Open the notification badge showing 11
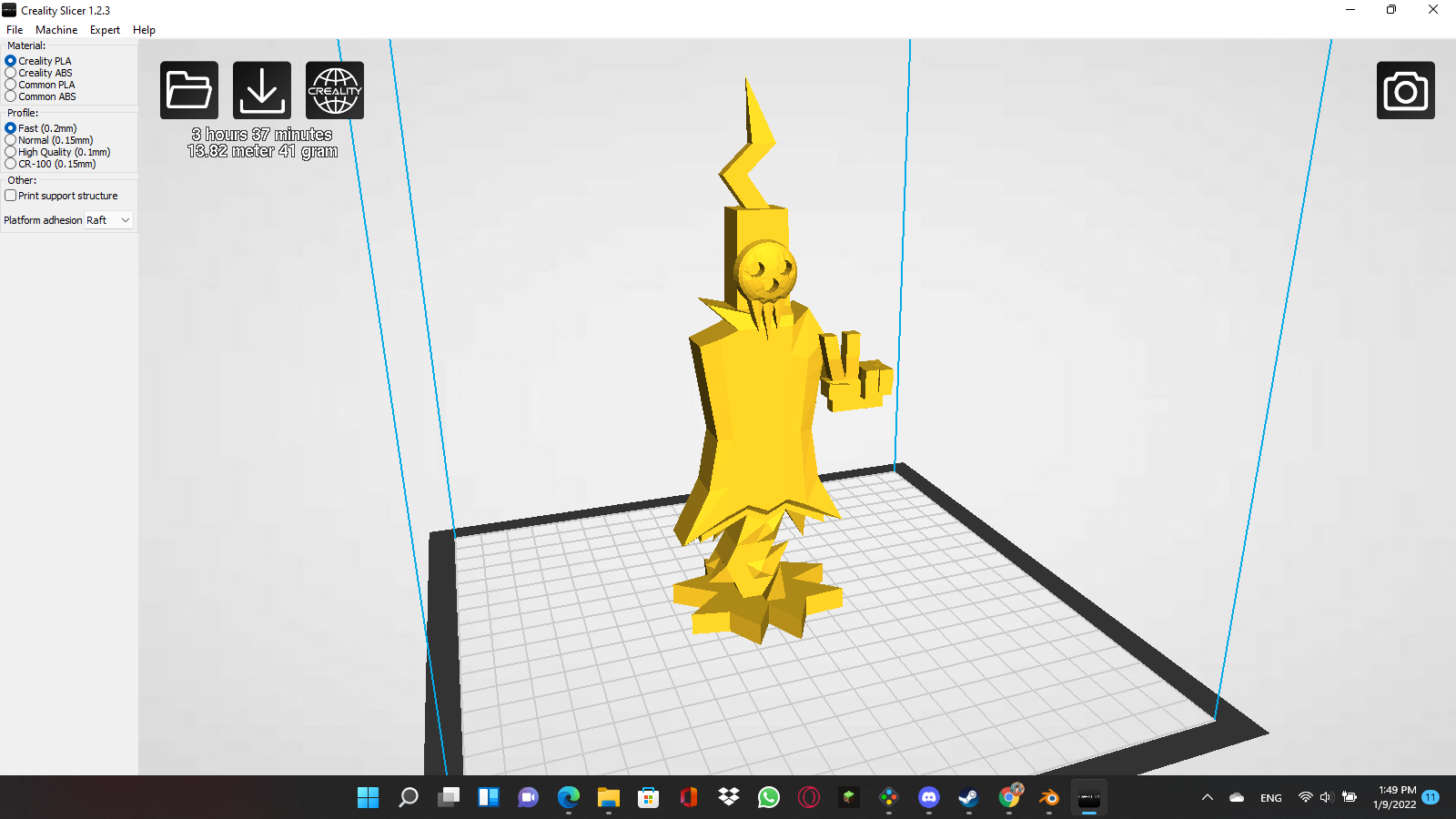The width and height of the screenshot is (1456, 819). point(1431,797)
